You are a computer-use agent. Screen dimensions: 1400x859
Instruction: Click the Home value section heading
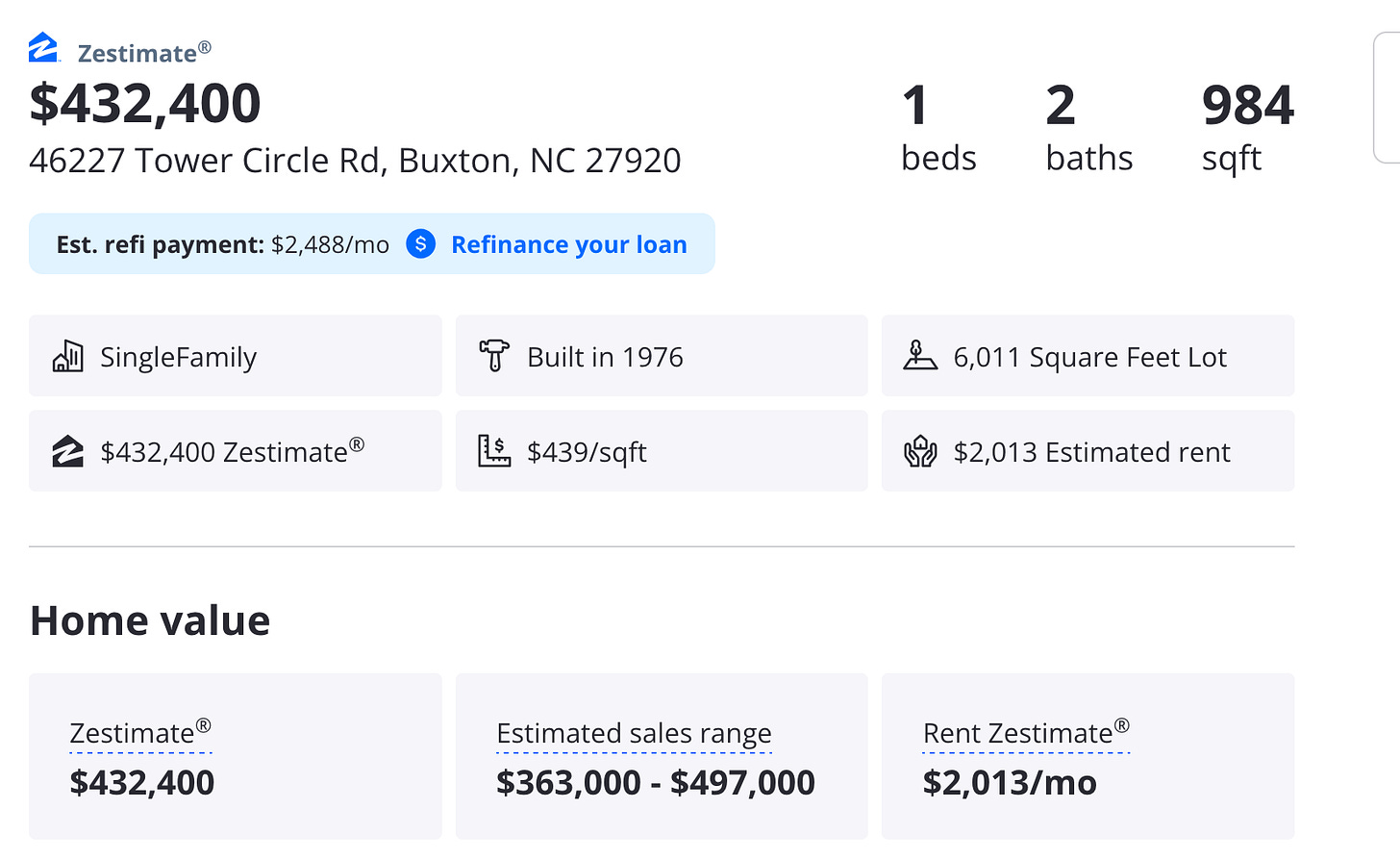coord(150,620)
